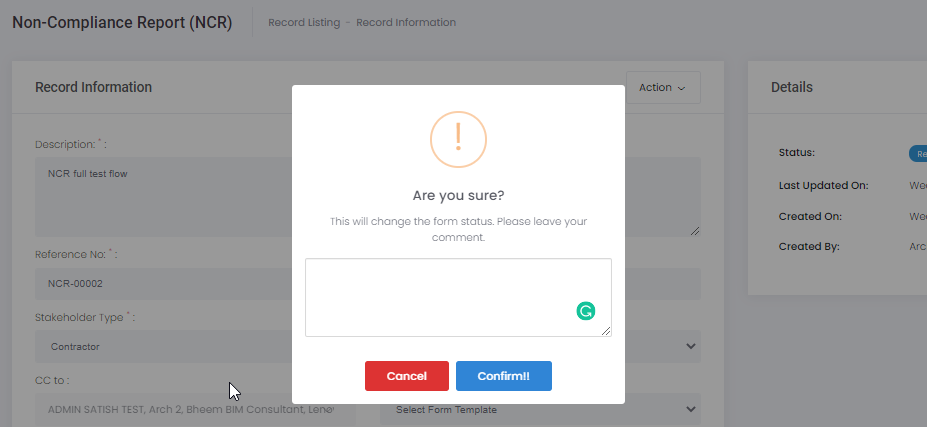Image resolution: width=927 pixels, height=427 pixels.
Task: Click the Grammarly icon in comment box
Action: tap(586, 311)
